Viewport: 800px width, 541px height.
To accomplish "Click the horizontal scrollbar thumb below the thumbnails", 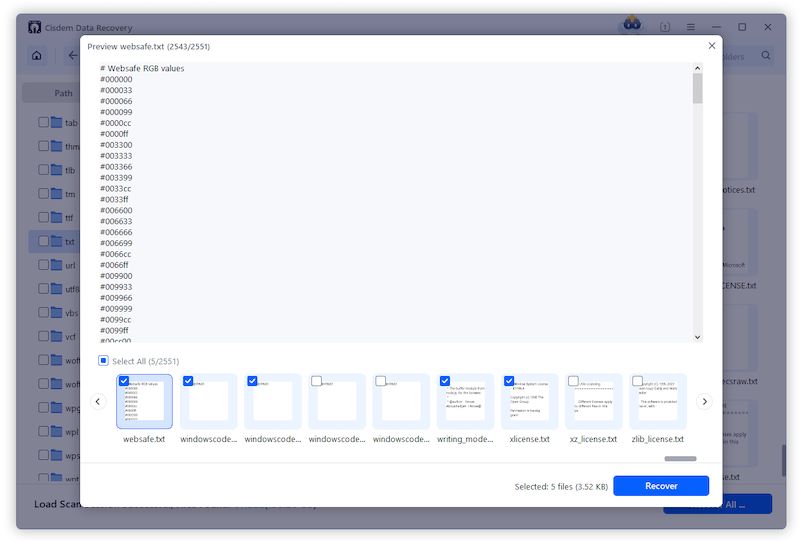I will 681,458.
